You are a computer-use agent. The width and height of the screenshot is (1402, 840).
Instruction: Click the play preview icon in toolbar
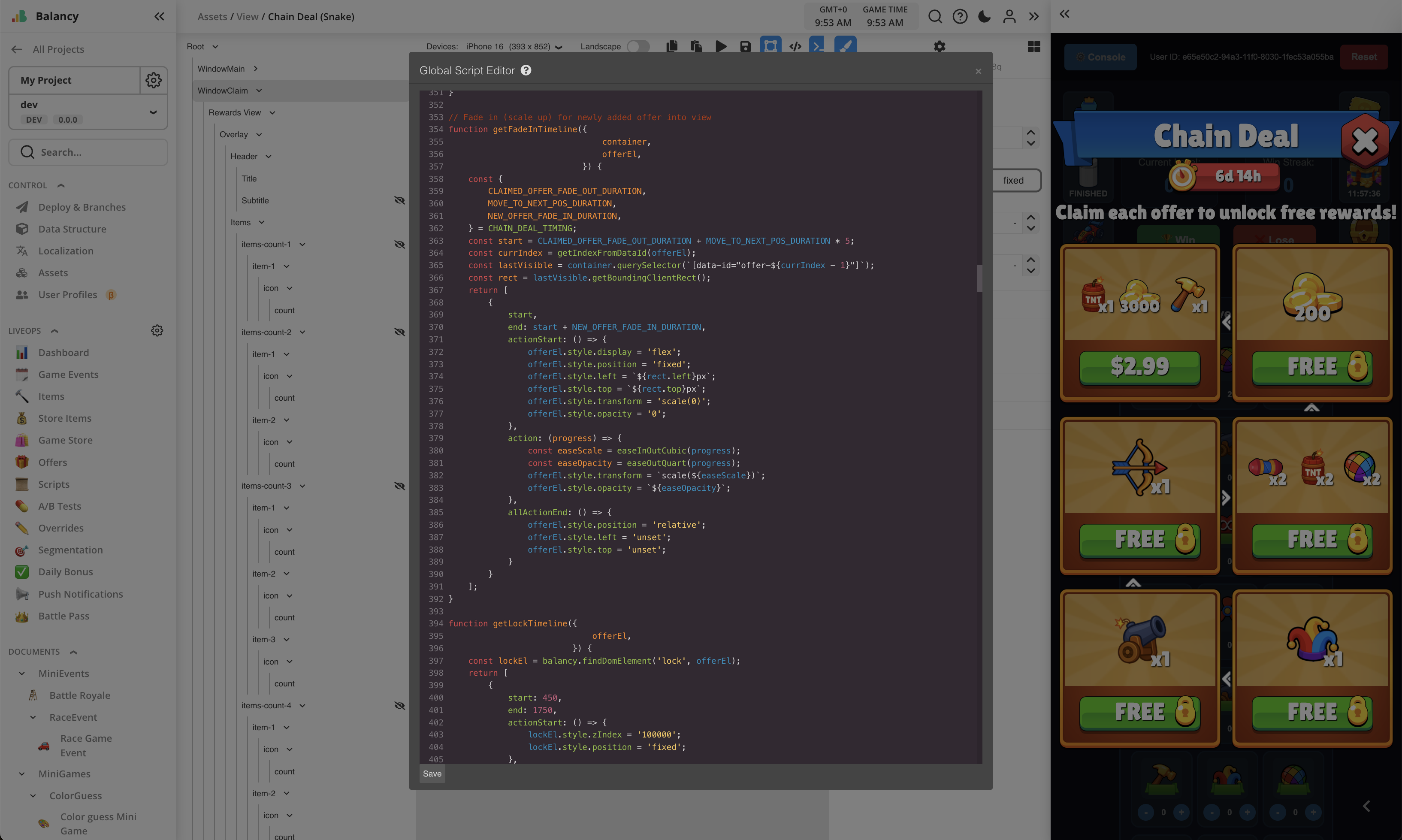[x=721, y=46]
